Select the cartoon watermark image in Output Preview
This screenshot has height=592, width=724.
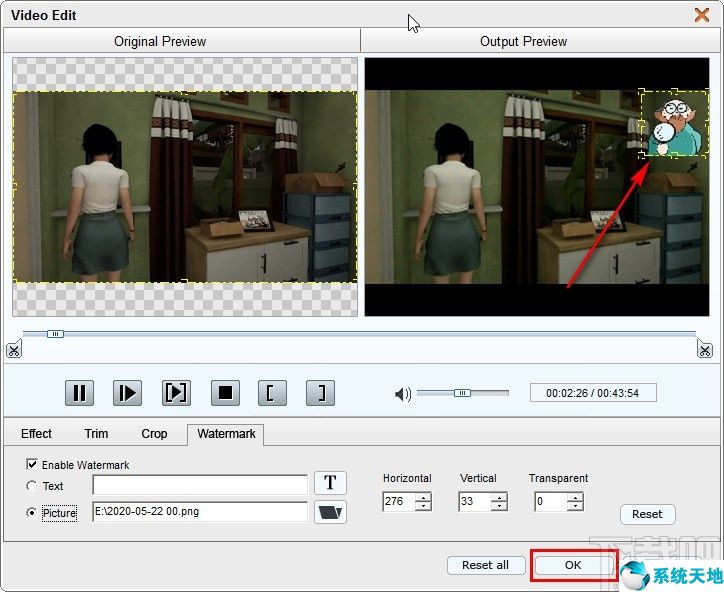[x=674, y=124]
